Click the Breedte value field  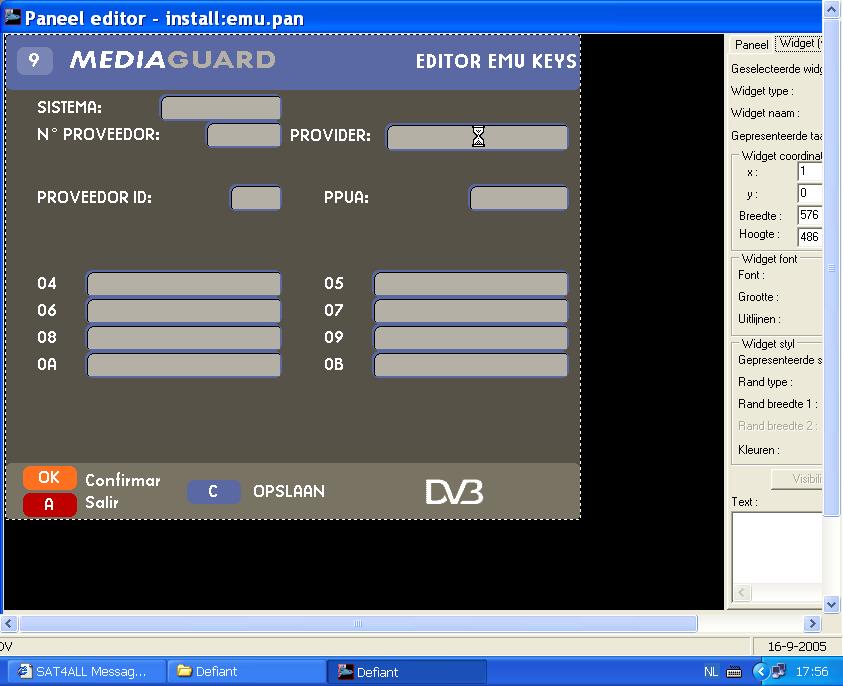(x=810, y=215)
